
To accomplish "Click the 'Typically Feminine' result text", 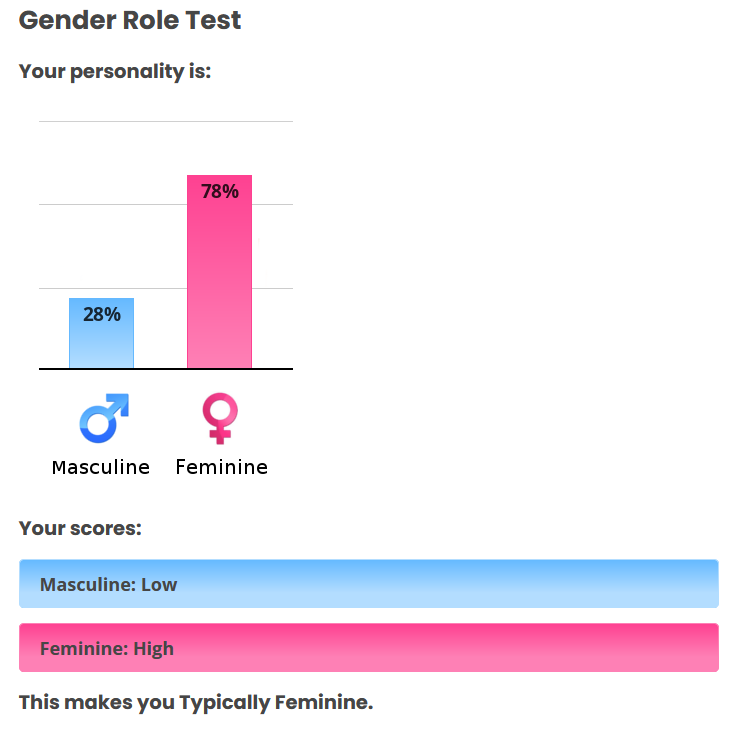I will tap(276, 702).
